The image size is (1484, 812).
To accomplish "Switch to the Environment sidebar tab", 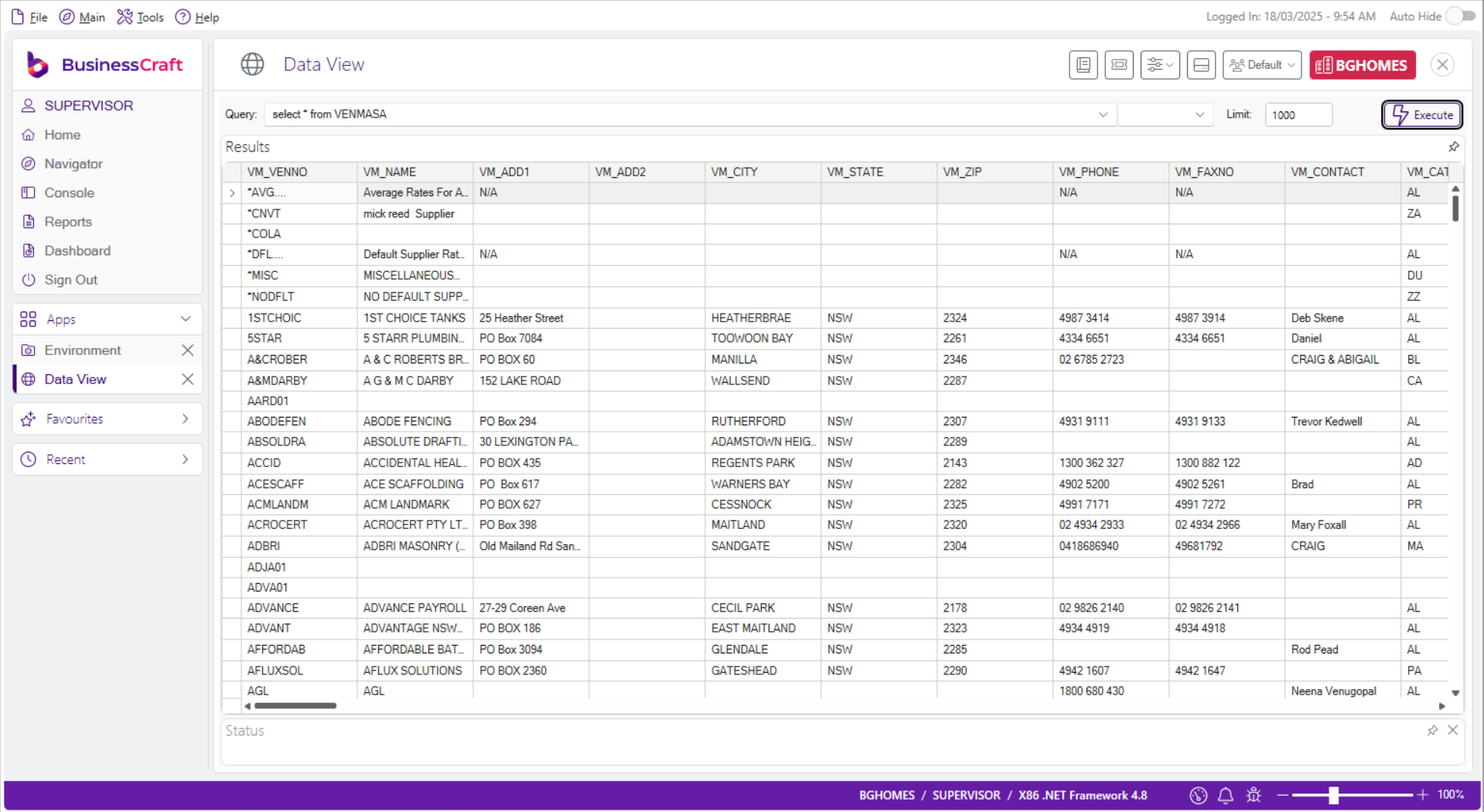I will point(83,350).
